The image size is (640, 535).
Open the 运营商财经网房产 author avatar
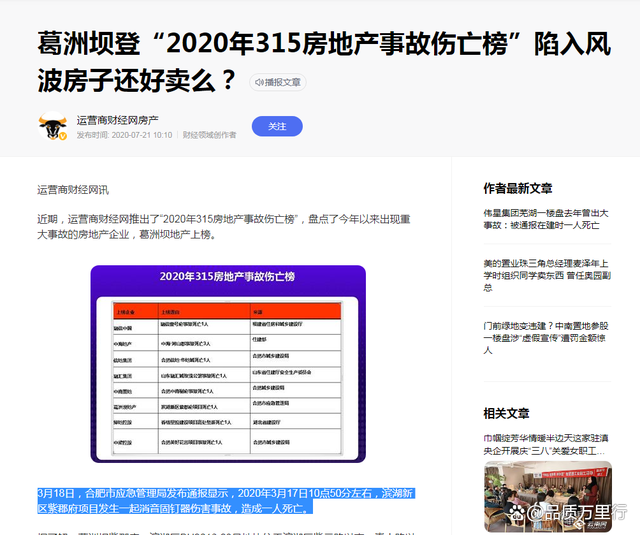pos(52,126)
